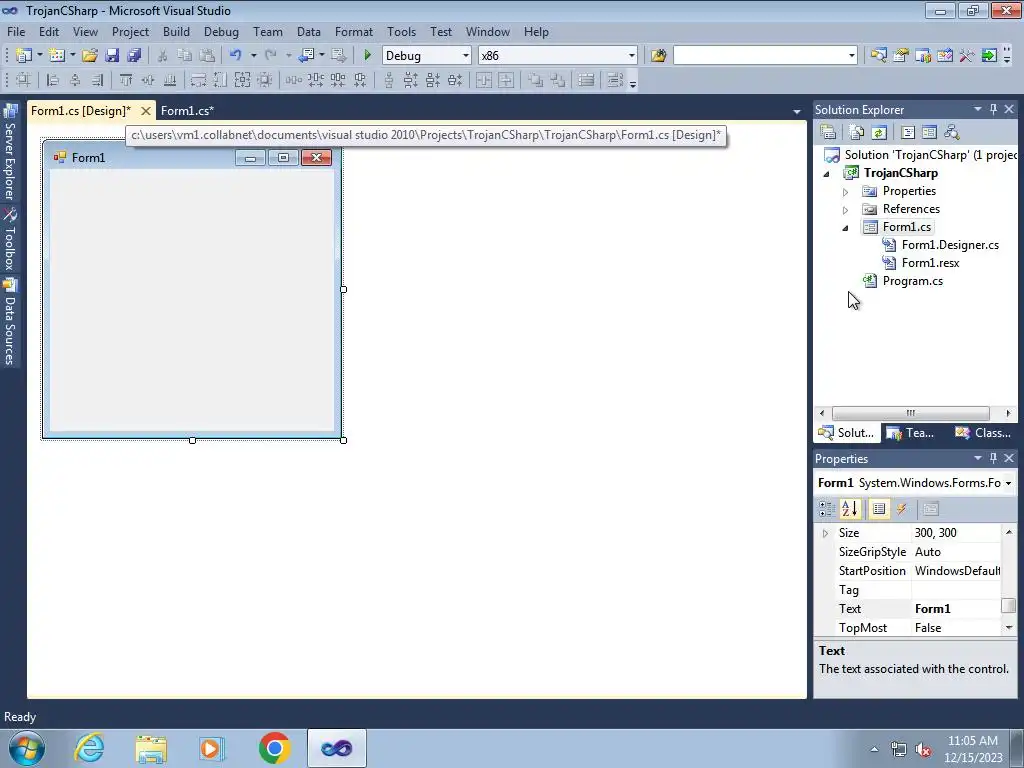Image resolution: width=1024 pixels, height=768 pixels.
Task: Switch Properties panel to Events lightning button
Action: (901, 509)
